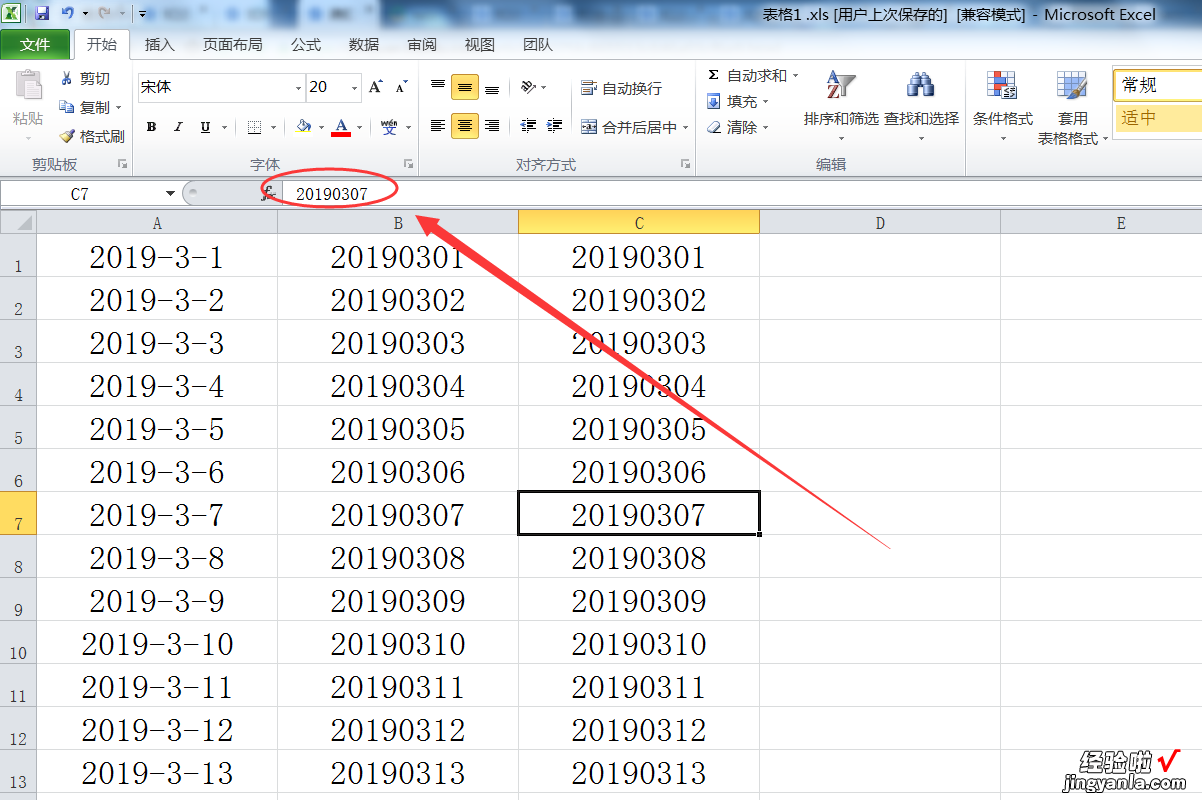Select the 适中 cell style
The height and width of the screenshot is (800, 1202).
click(x=1158, y=118)
